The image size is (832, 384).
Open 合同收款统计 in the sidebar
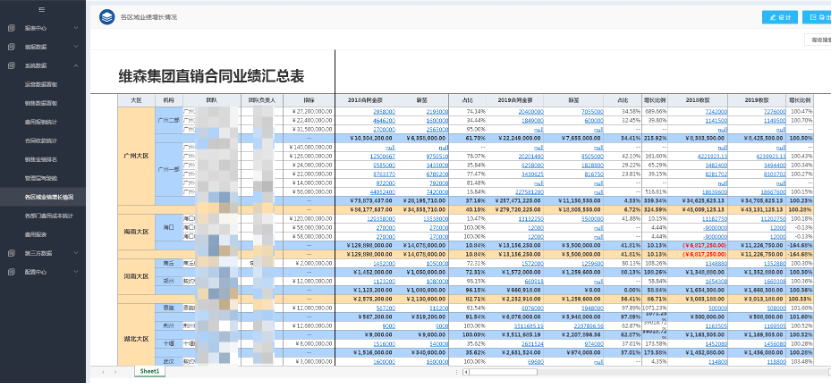[41, 141]
